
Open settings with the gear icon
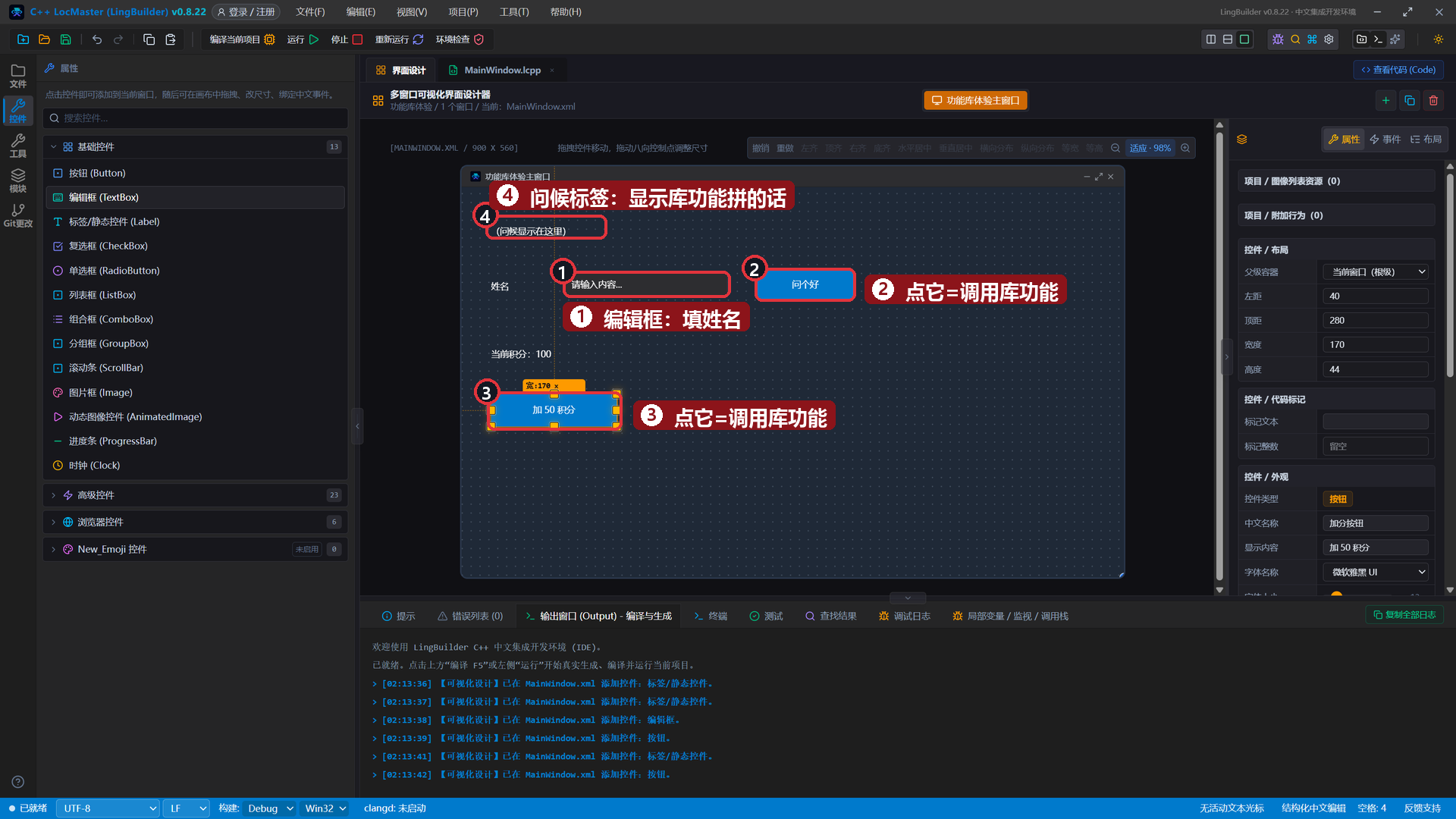pos(1329,39)
